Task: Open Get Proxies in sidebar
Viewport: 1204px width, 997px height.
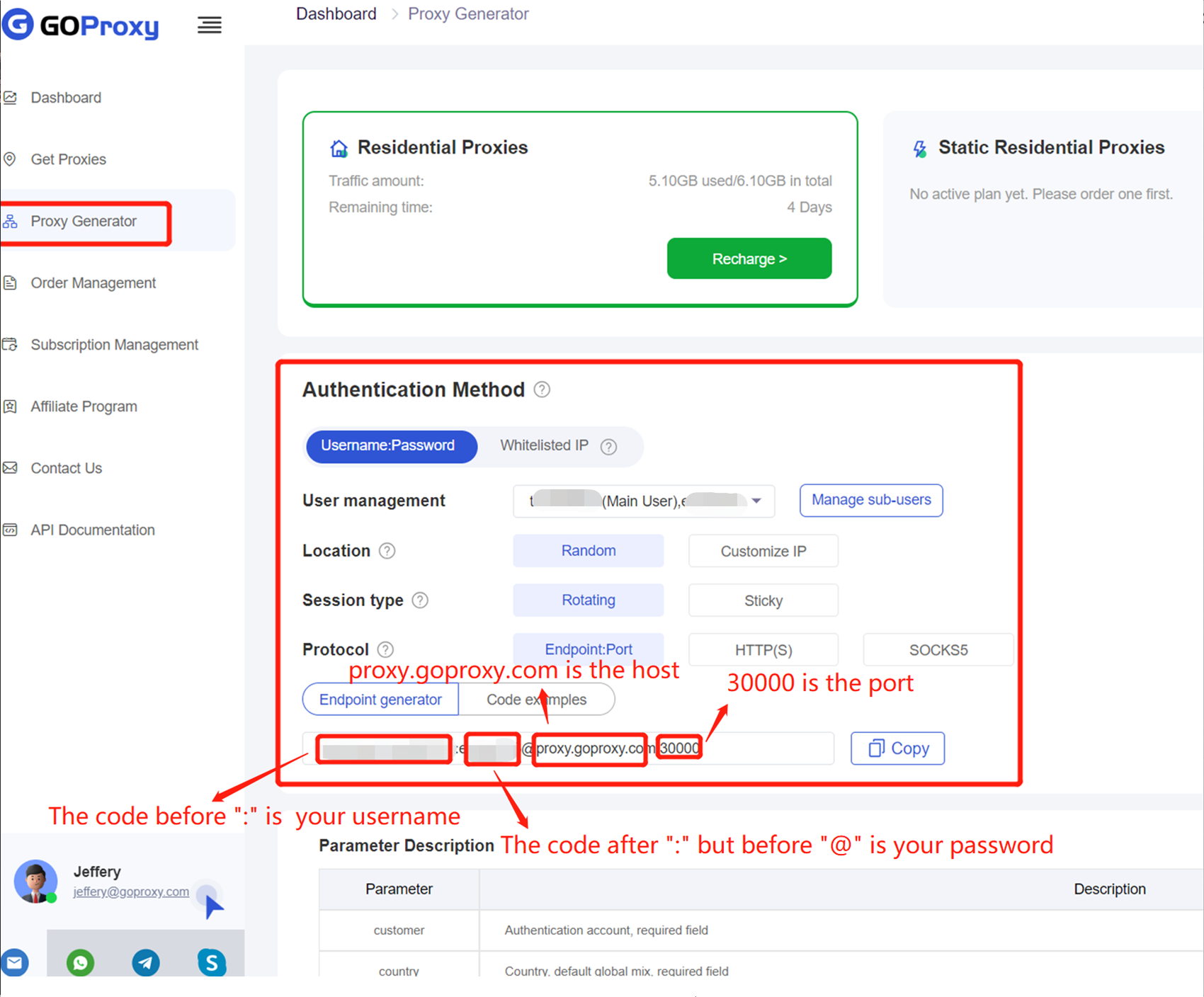Action: 69,159
